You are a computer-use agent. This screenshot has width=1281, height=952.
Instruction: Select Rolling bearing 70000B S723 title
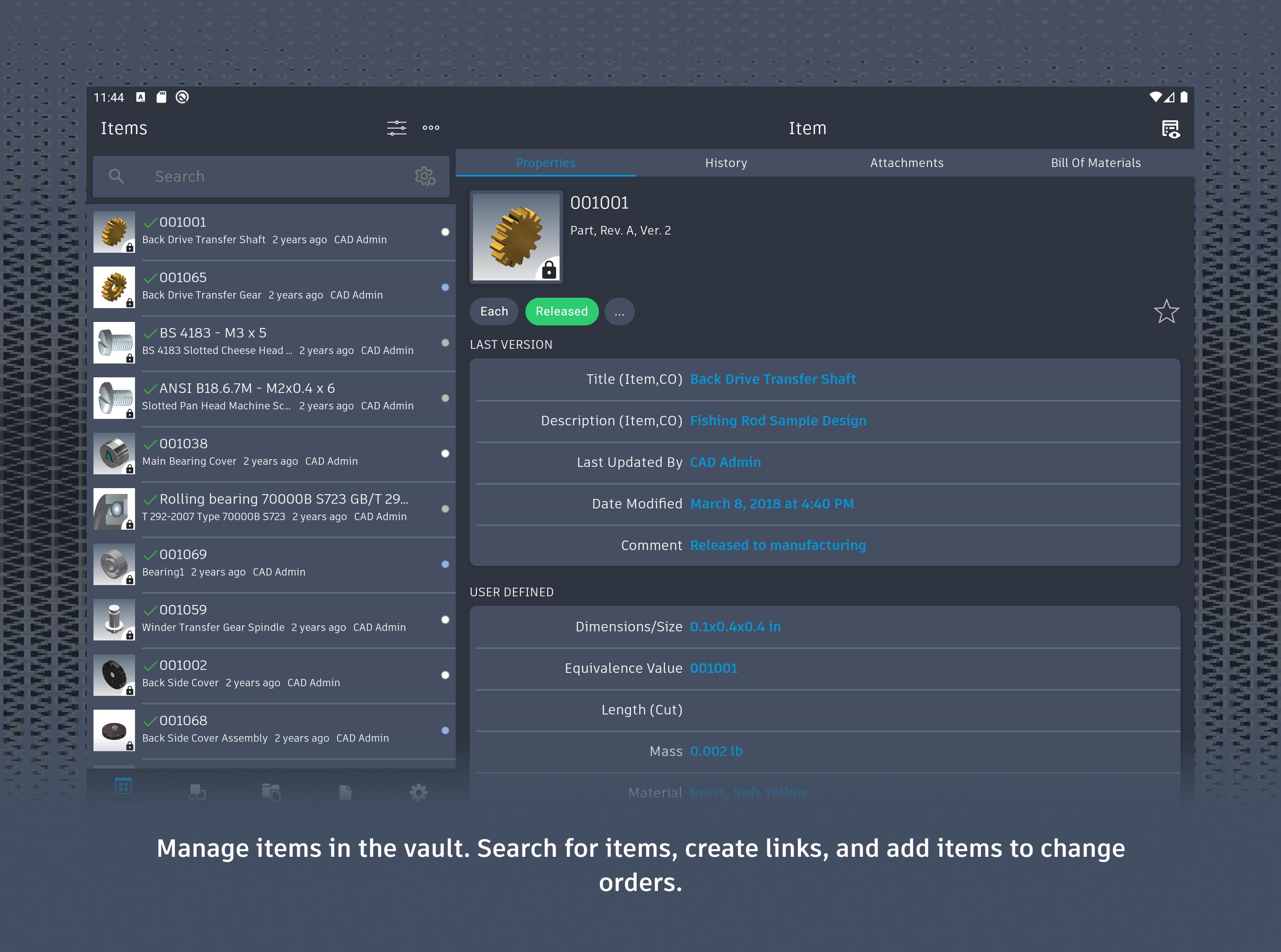283,499
